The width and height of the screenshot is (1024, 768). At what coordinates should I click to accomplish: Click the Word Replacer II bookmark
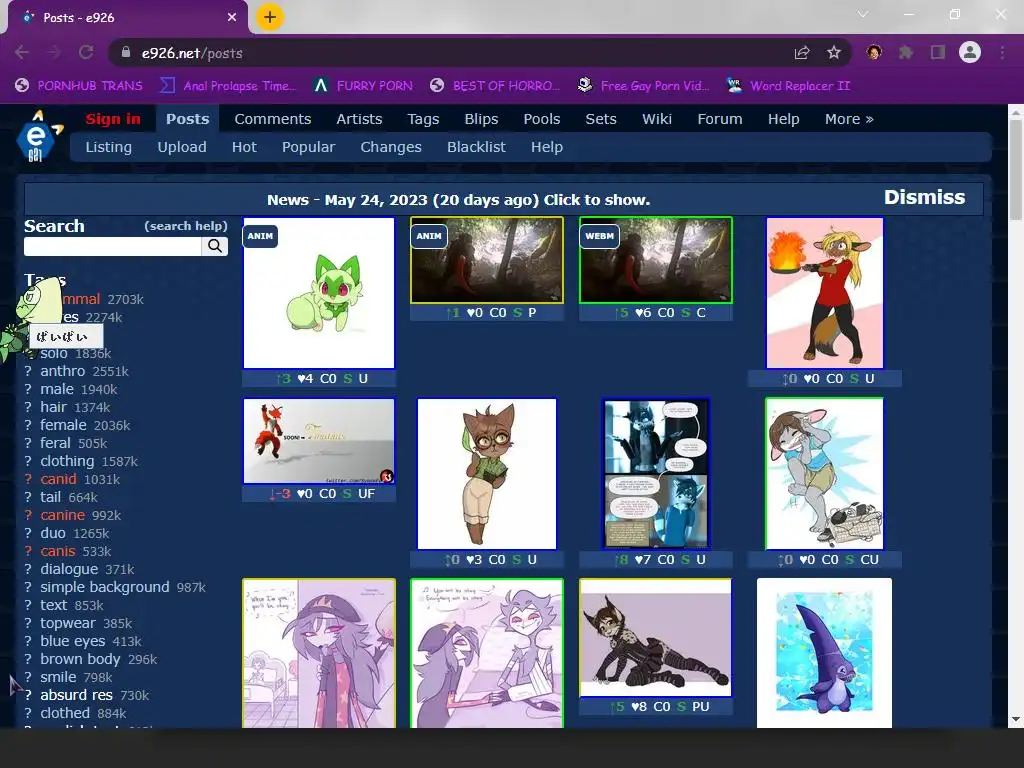[788, 86]
